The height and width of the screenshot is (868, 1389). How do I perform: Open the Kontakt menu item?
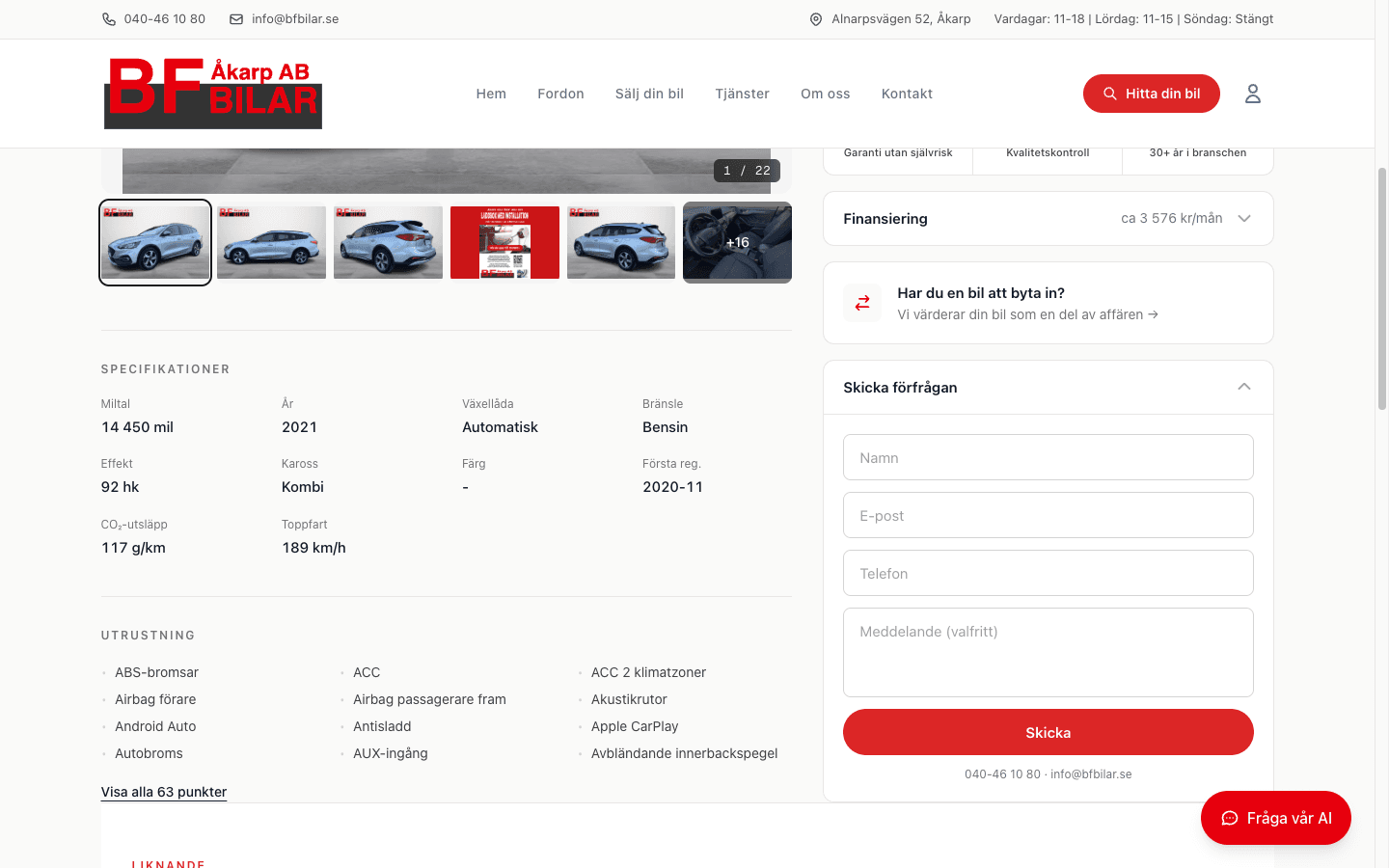click(x=907, y=94)
